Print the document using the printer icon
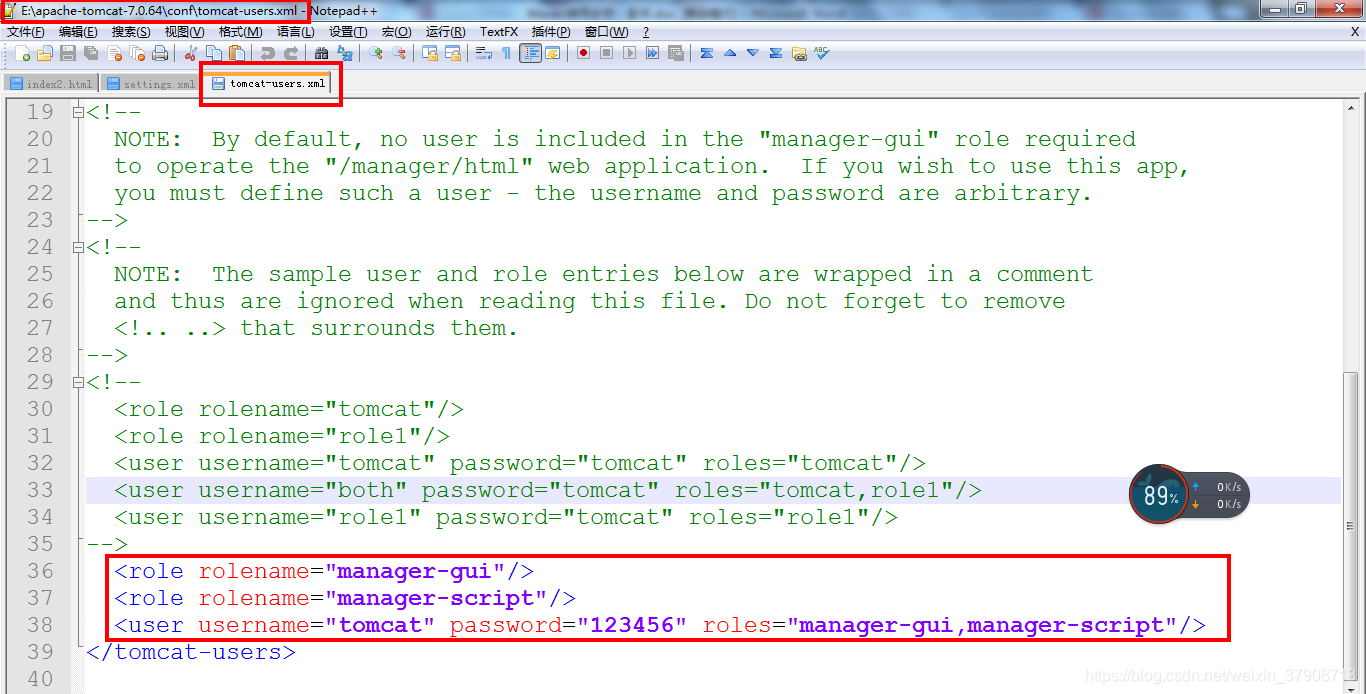1366x694 pixels. [x=160, y=53]
